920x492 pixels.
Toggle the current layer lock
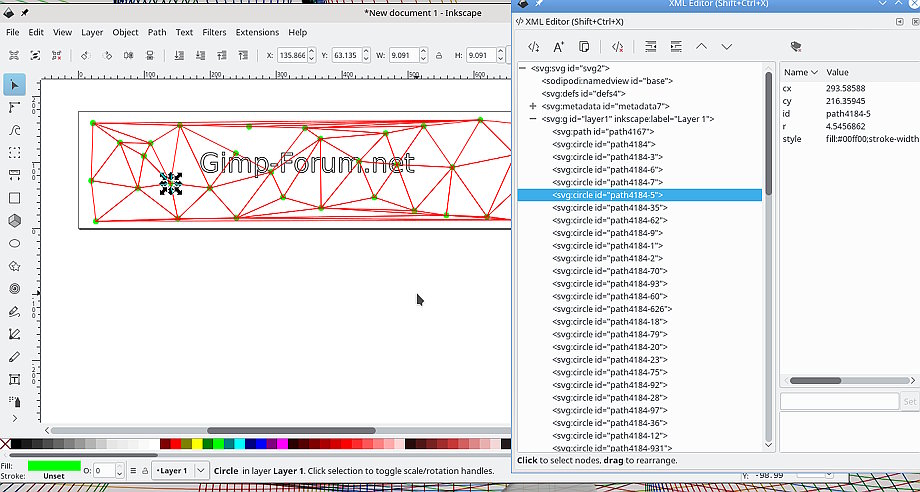coord(145,470)
